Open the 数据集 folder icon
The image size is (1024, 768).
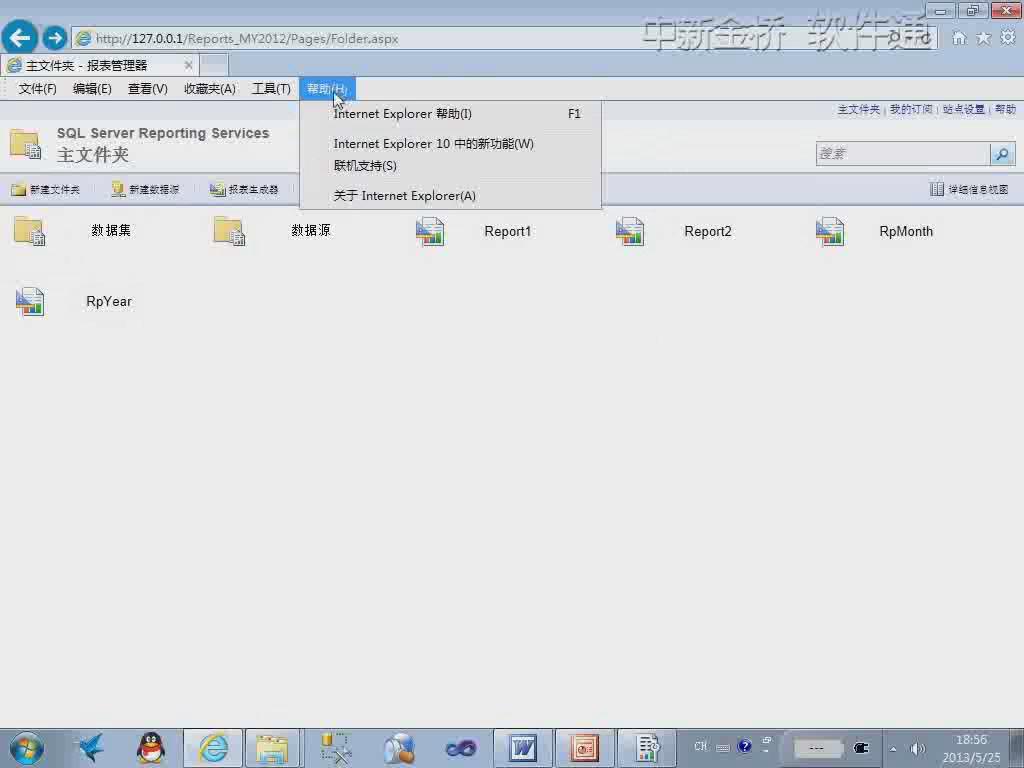point(29,231)
